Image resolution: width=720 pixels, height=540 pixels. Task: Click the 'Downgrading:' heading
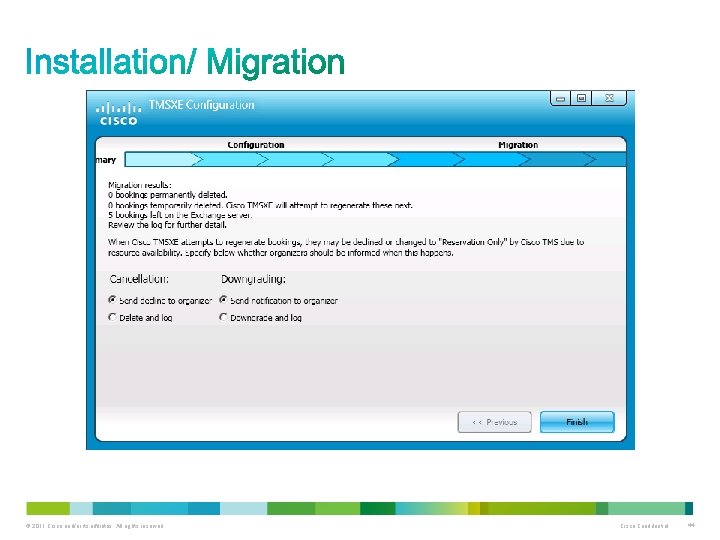[253, 279]
